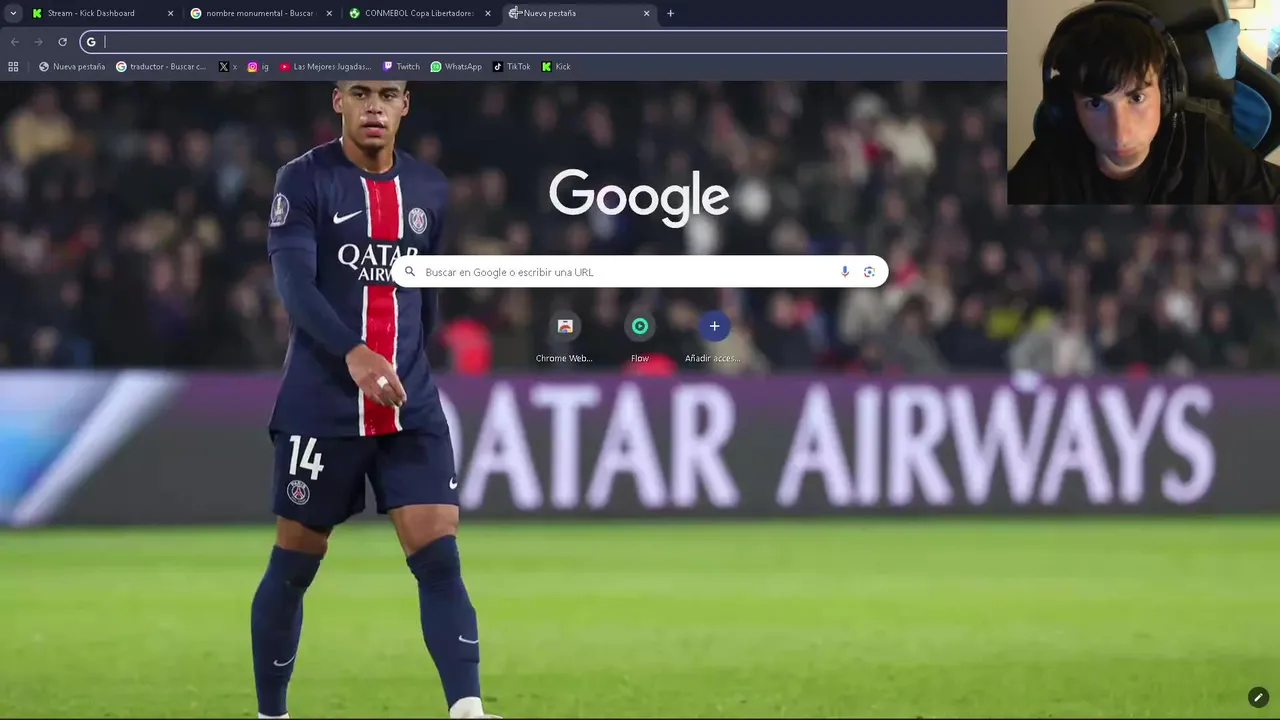Open Nueva pestaña bookmark
1280x720 pixels.
tap(71, 66)
